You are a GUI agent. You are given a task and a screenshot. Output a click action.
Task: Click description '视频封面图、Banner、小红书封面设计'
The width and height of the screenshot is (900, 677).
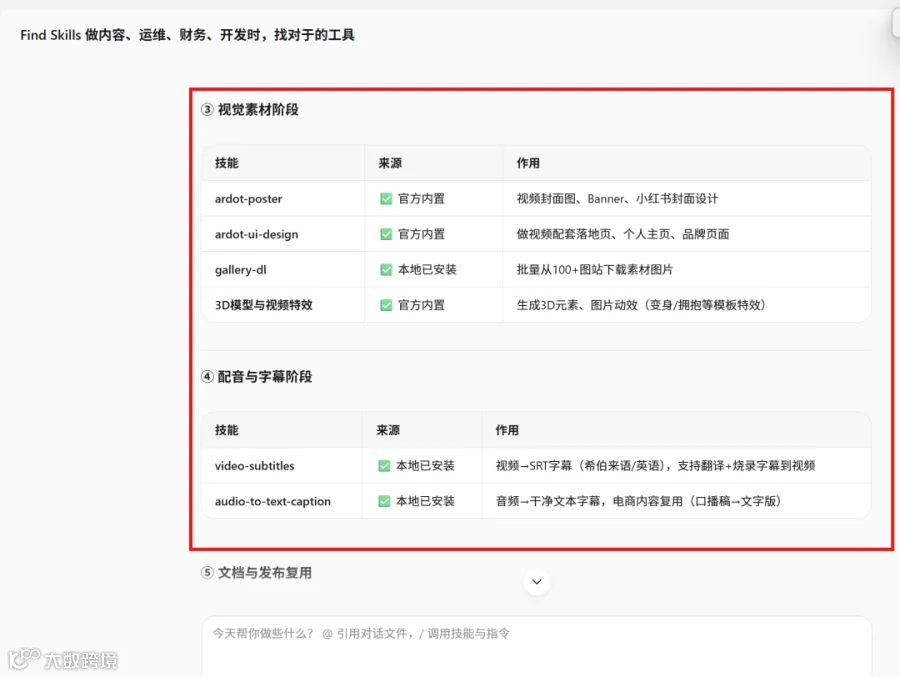point(617,199)
